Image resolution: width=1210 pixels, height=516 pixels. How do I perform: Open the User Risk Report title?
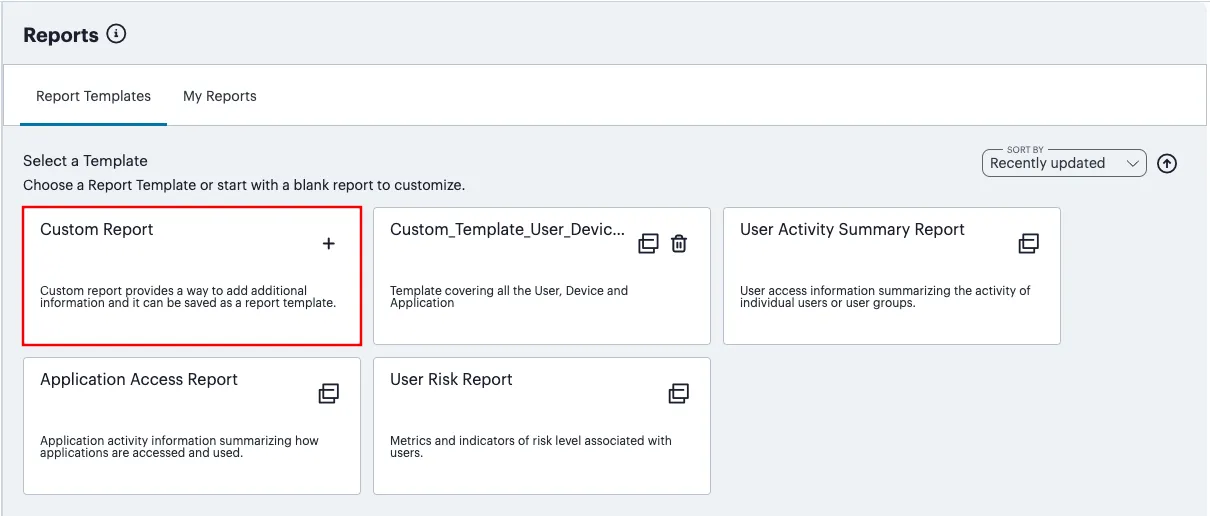coord(451,379)
